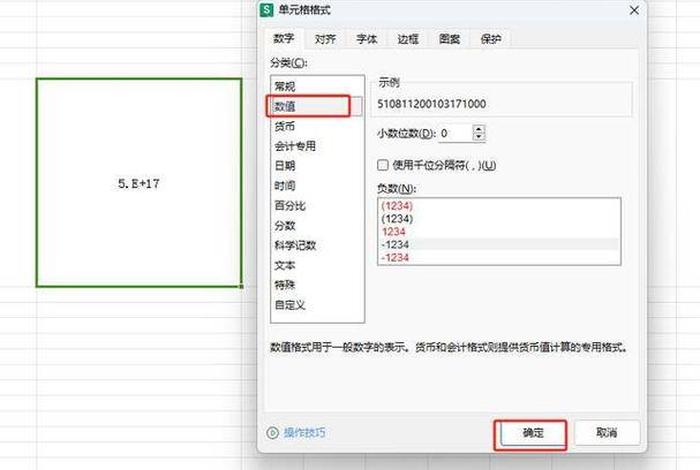The image size is (700, 470).
Task: Click the WPS S logo icon
Action: (267, 10)
